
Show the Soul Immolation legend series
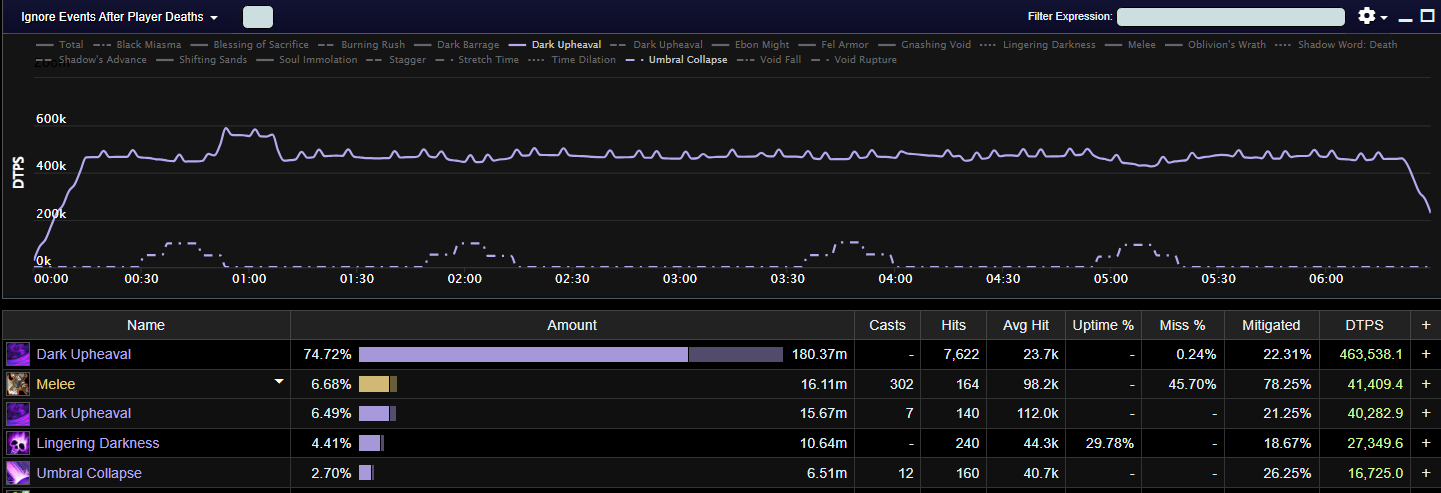(306, 60)
